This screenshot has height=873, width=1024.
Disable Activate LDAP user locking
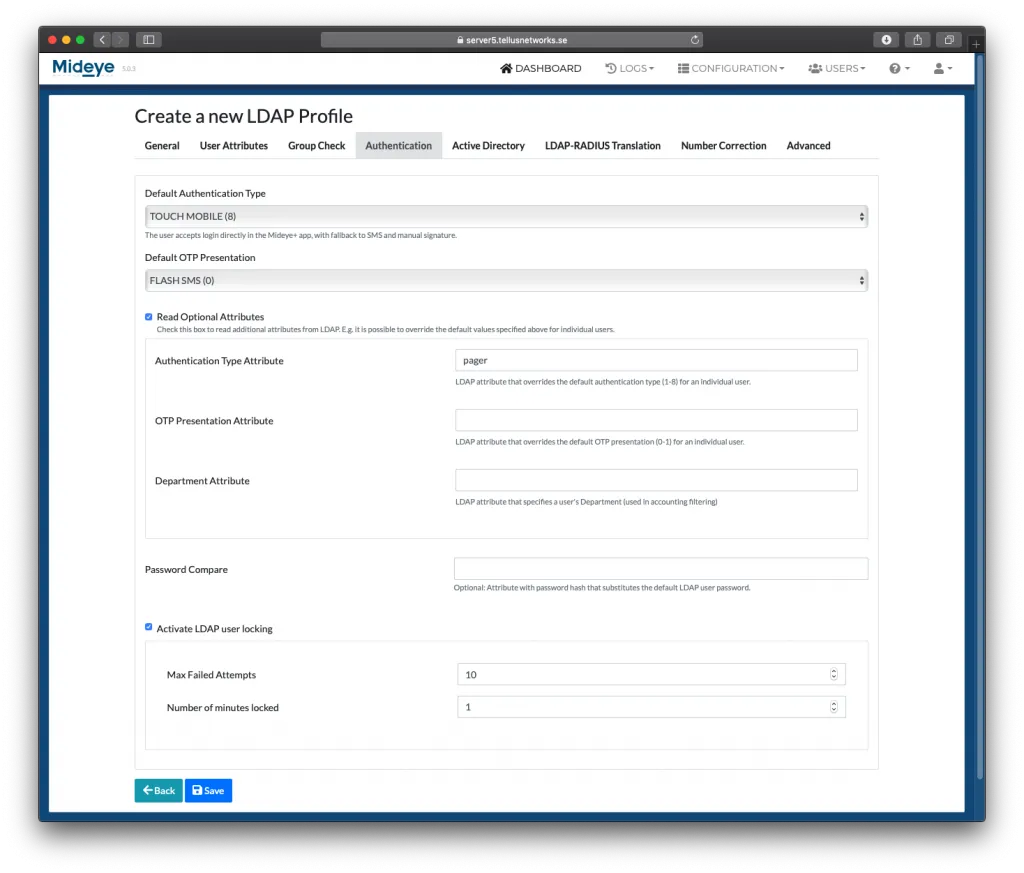click(148, 627)
